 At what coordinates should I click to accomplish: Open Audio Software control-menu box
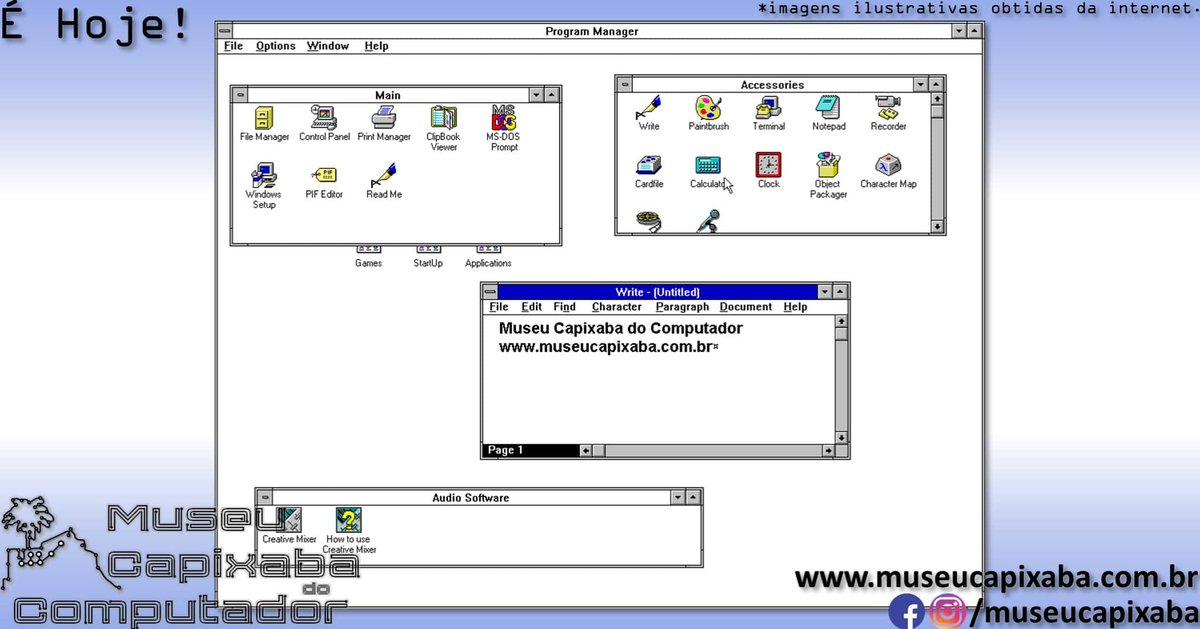coord(265,497)
